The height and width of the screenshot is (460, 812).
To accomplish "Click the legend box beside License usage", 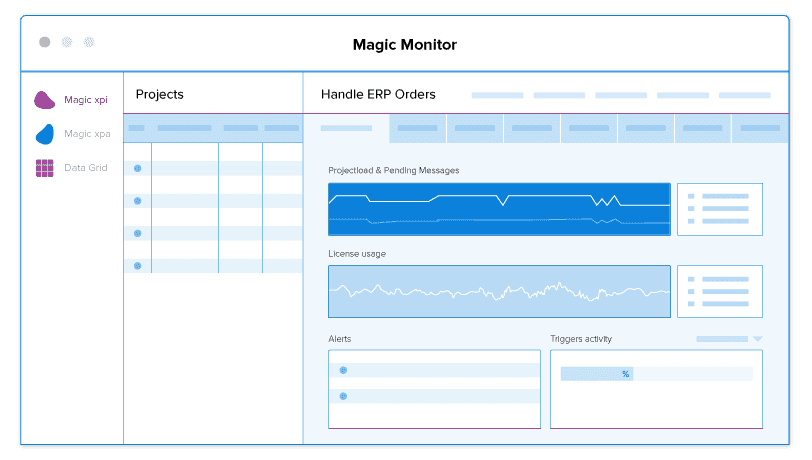I will click(719, 291).
